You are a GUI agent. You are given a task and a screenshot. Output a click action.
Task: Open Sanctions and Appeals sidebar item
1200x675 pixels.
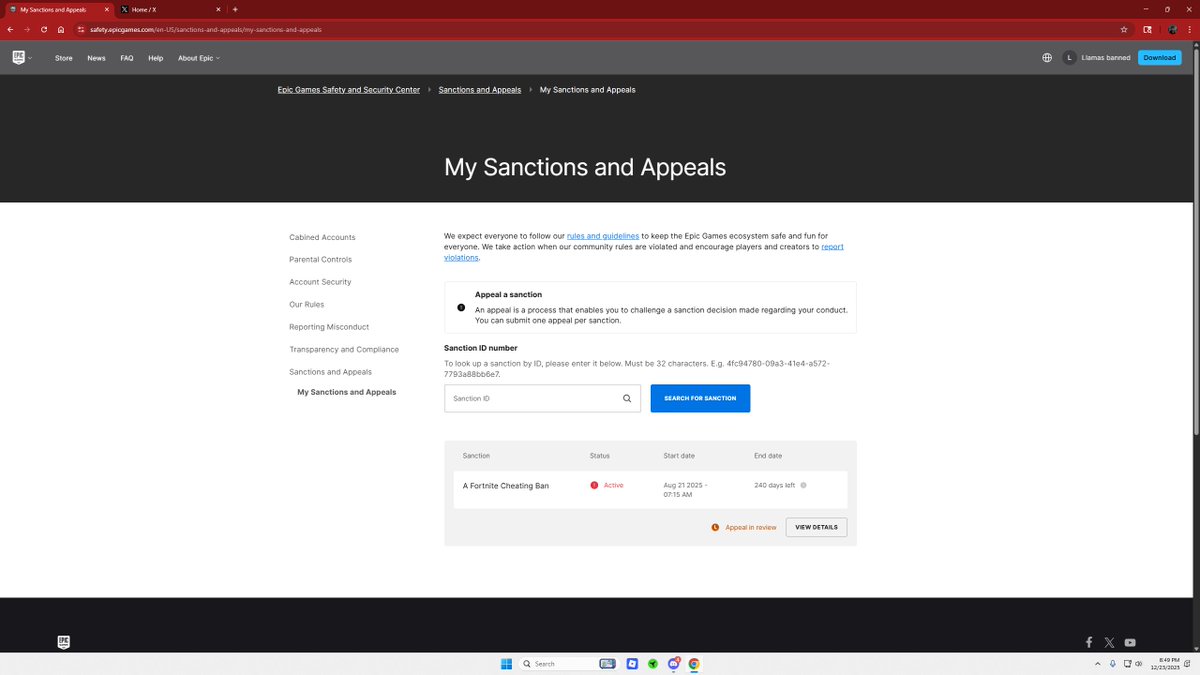331,372
